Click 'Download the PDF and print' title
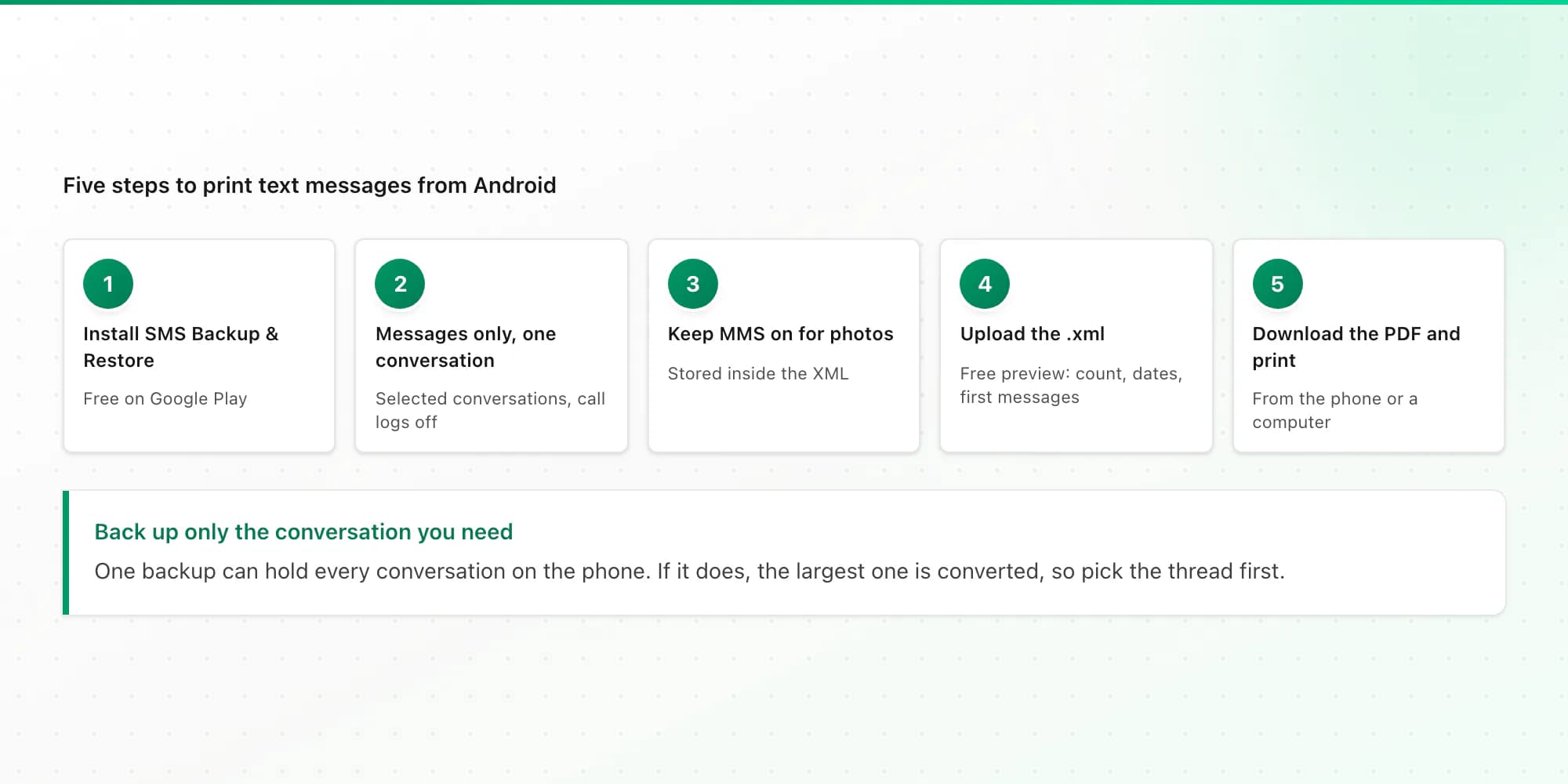The height and width of the screenshot is (784, 1568). tap(1356, 347)
